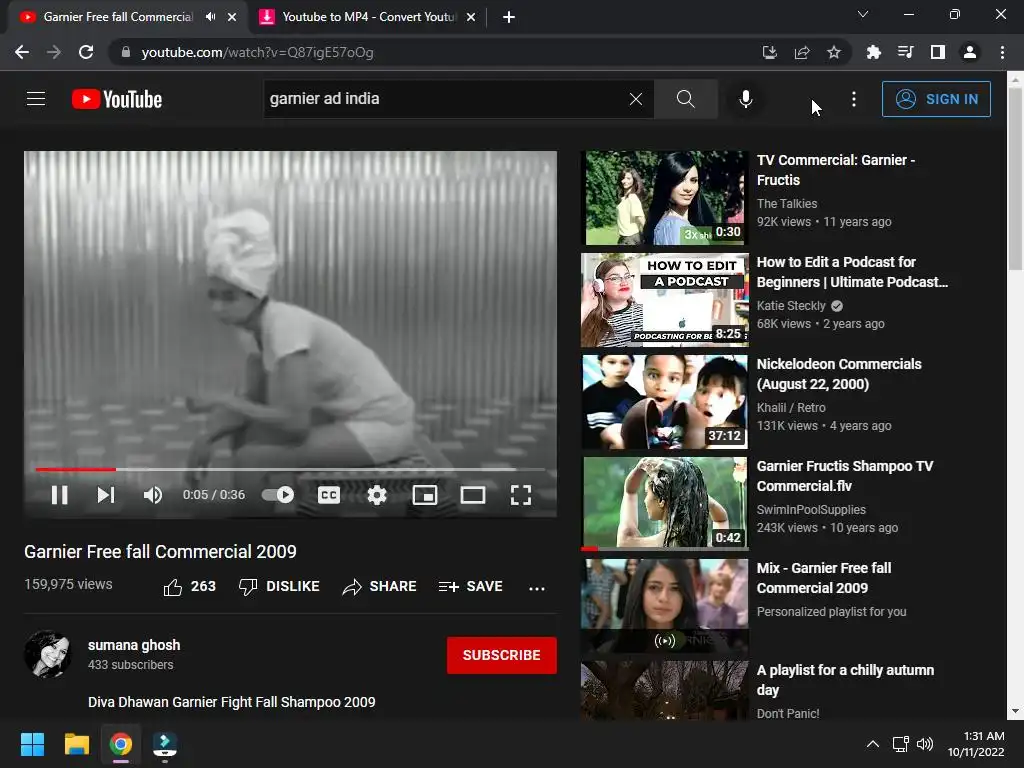Open Chrome extensions puzzle icon
Screen dimensions: 1024x768
pyautogui.click(x=873, y=52)
